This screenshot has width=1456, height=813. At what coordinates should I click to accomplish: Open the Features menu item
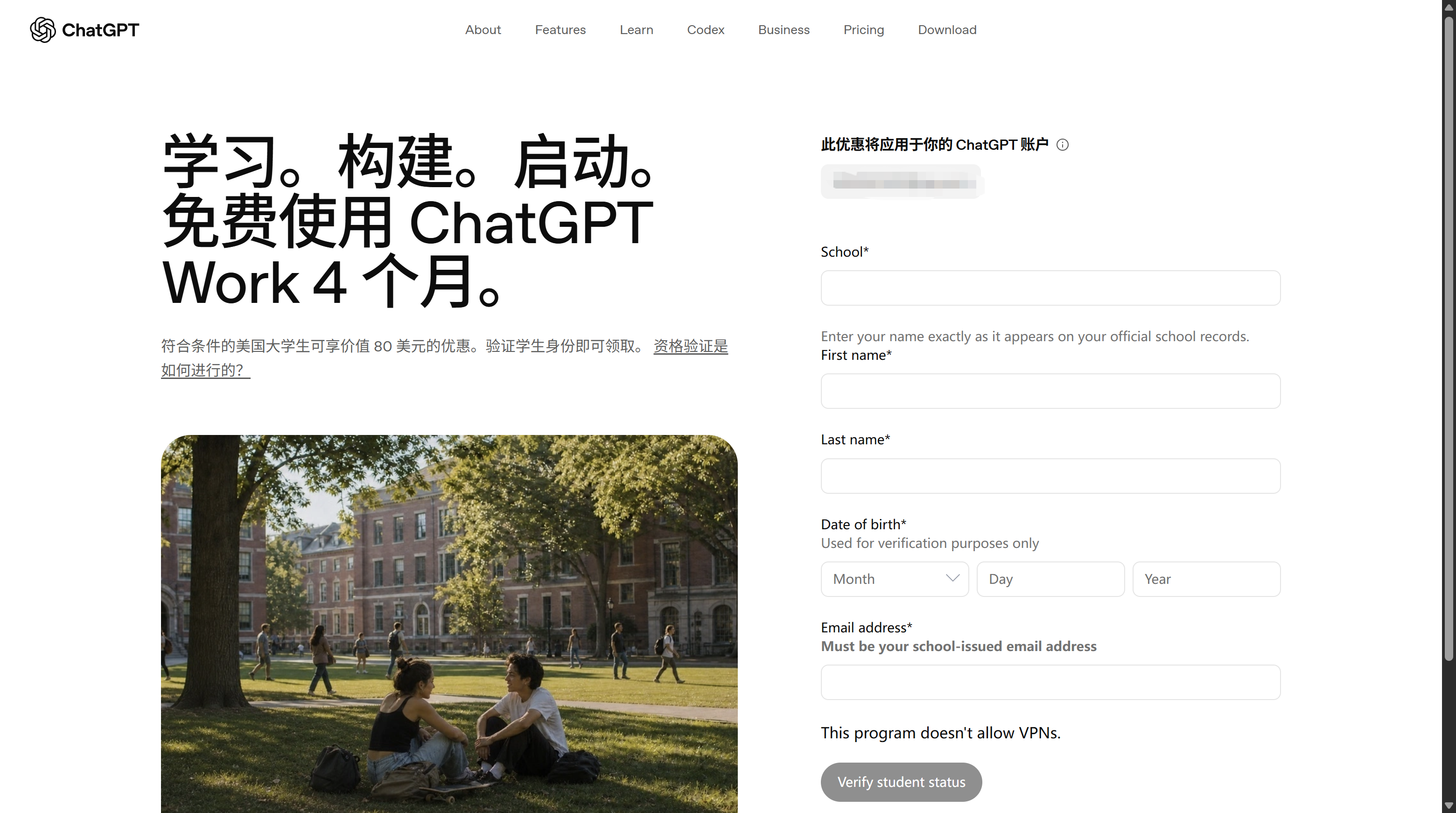pyautogui.click(x=560, y=29)
